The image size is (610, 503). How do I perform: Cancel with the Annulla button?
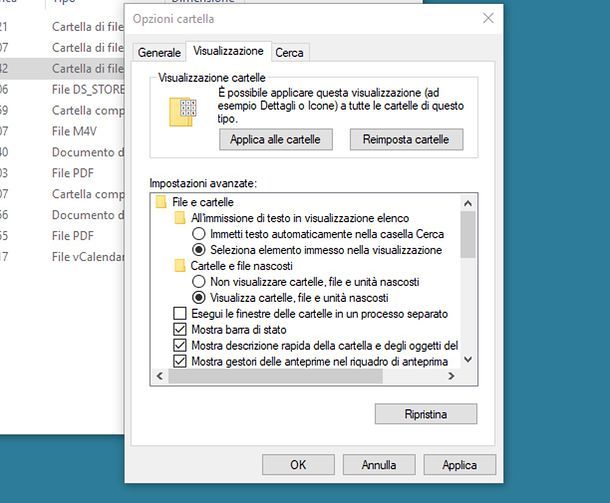(379, 465)
